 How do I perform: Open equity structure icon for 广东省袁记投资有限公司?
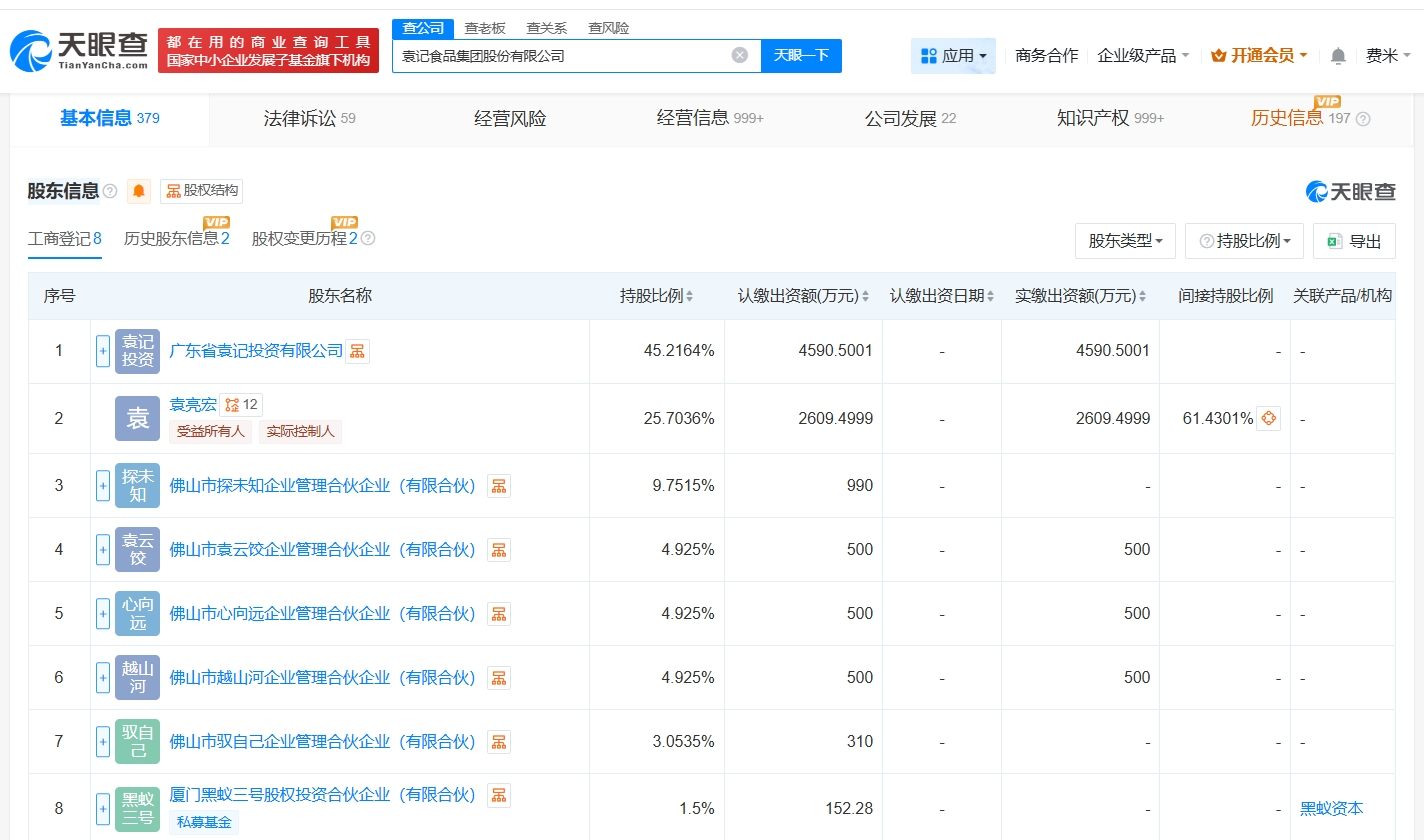pyautogui.click(x=357, y=351)
